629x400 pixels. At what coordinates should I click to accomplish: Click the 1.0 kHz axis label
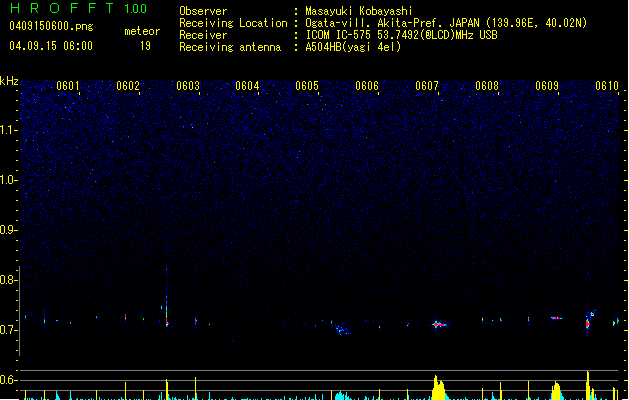tap(8, 180)
